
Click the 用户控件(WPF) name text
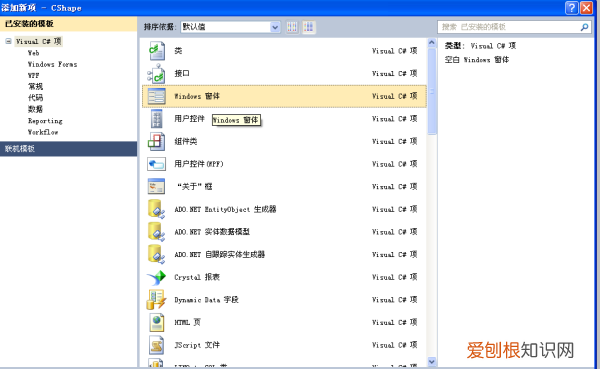point(199,164)
